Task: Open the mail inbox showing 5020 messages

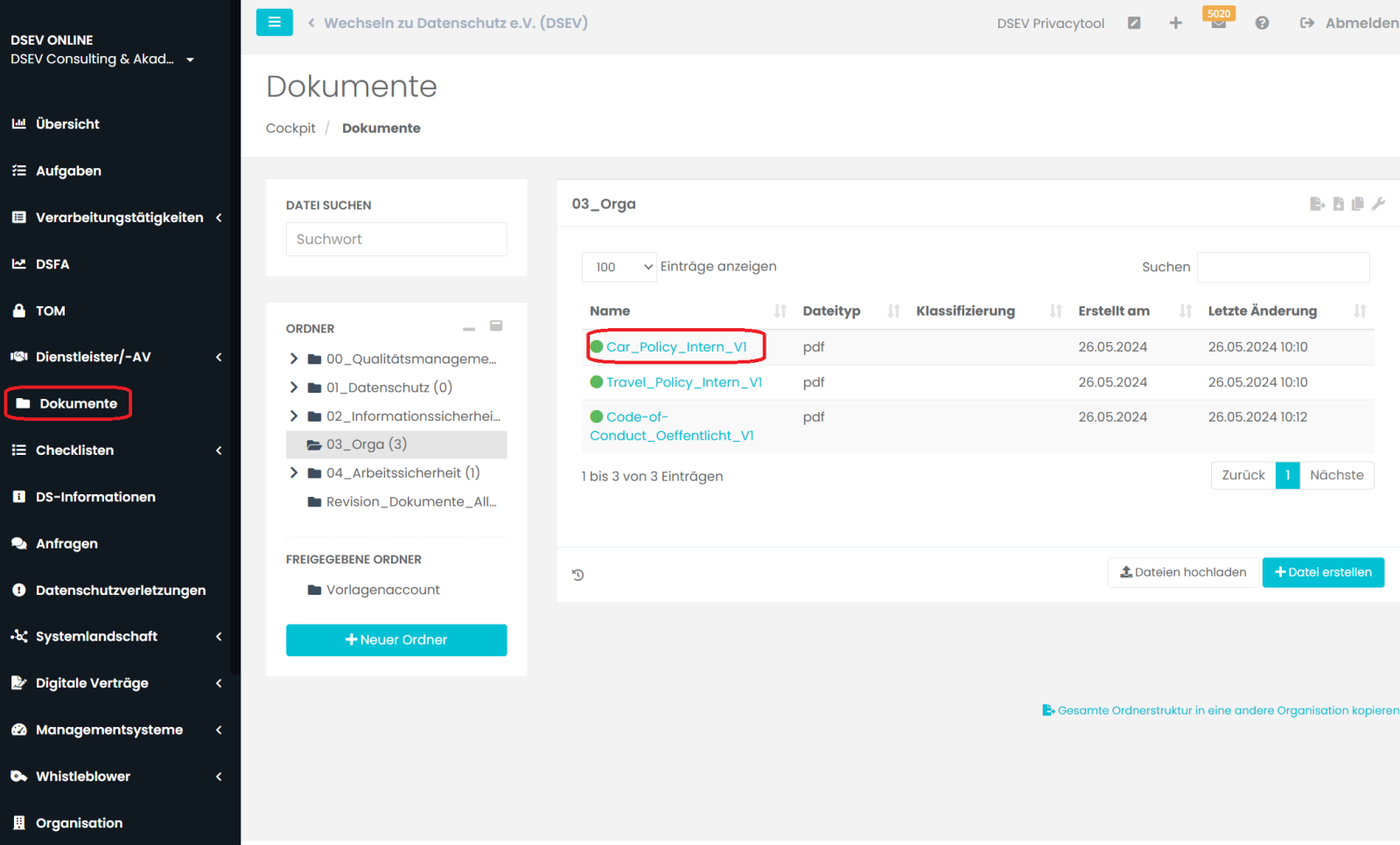Action: [1218, 23]
